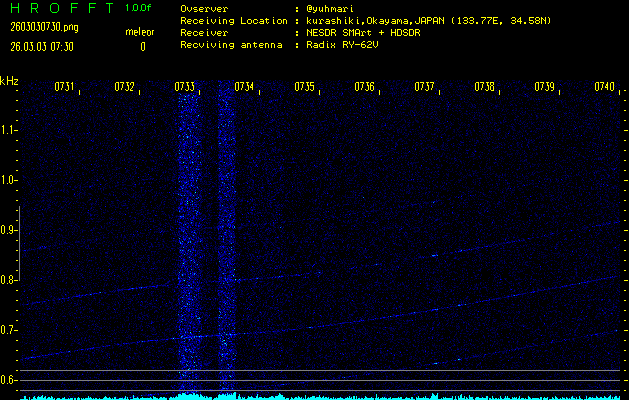
Task: Click the 0734 time marker
Action: pos(244,88)
